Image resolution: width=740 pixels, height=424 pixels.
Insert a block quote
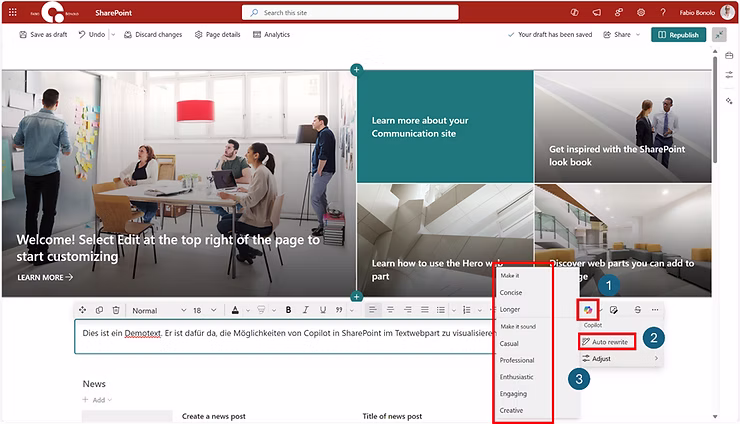point(339,310)
